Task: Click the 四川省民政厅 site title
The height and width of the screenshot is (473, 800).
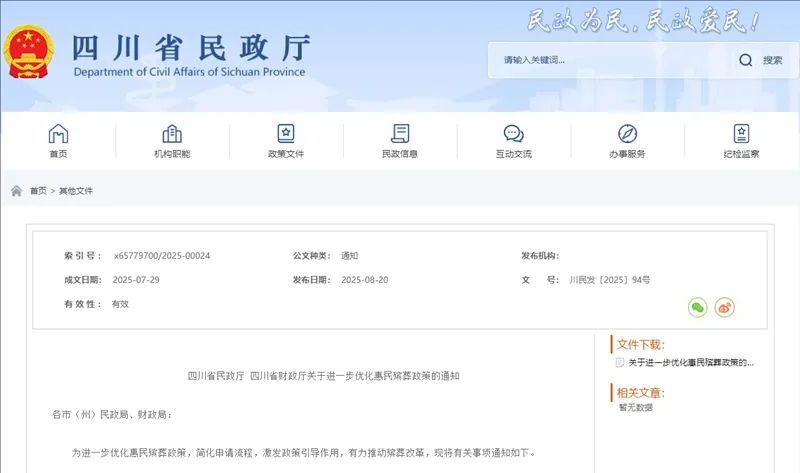Action: pos(190,48)
